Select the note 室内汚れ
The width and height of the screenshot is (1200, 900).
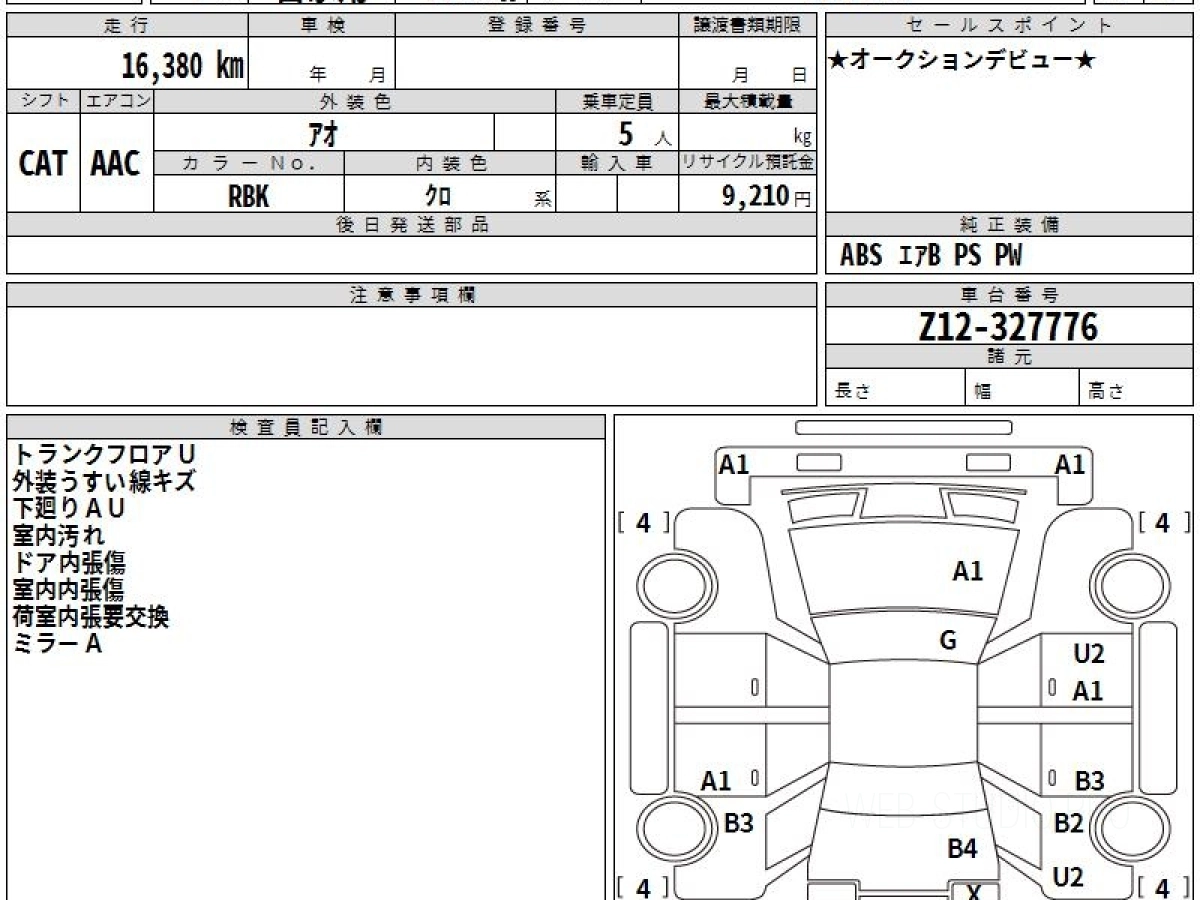pyautogui.click(x=58, y=535)
